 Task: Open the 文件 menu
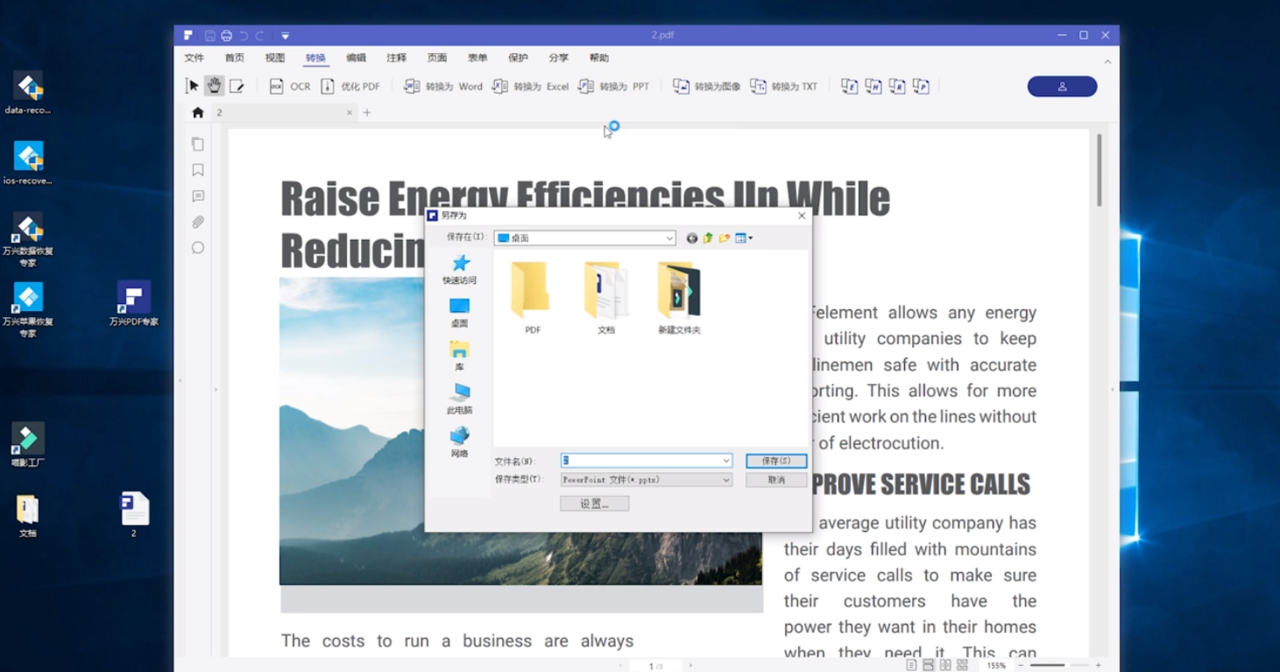[x=194, y=58]
